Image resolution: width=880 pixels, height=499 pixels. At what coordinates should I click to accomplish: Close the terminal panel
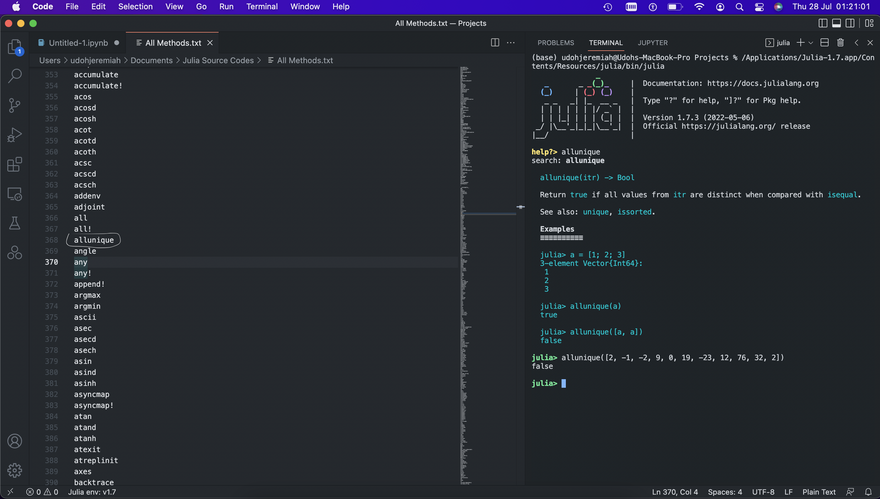coord(870,43)
